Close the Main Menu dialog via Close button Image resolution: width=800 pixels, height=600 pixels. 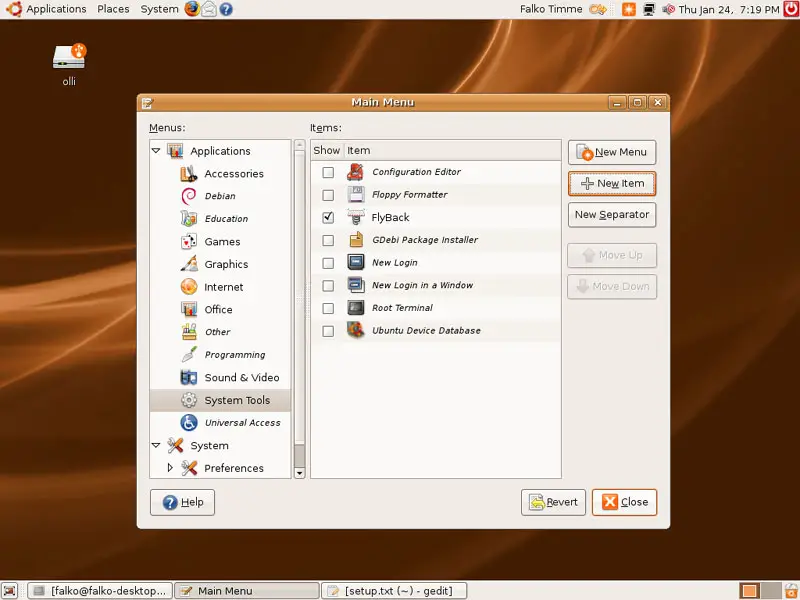click(624, 503)
